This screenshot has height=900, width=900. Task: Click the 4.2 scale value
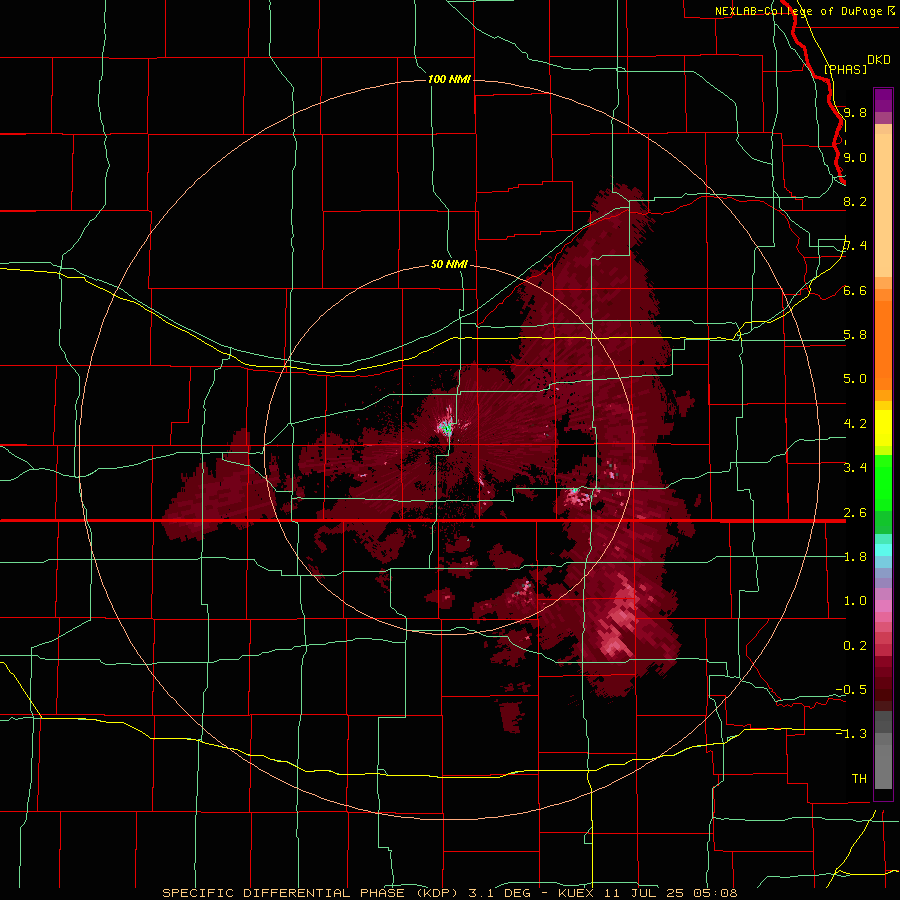855,424
